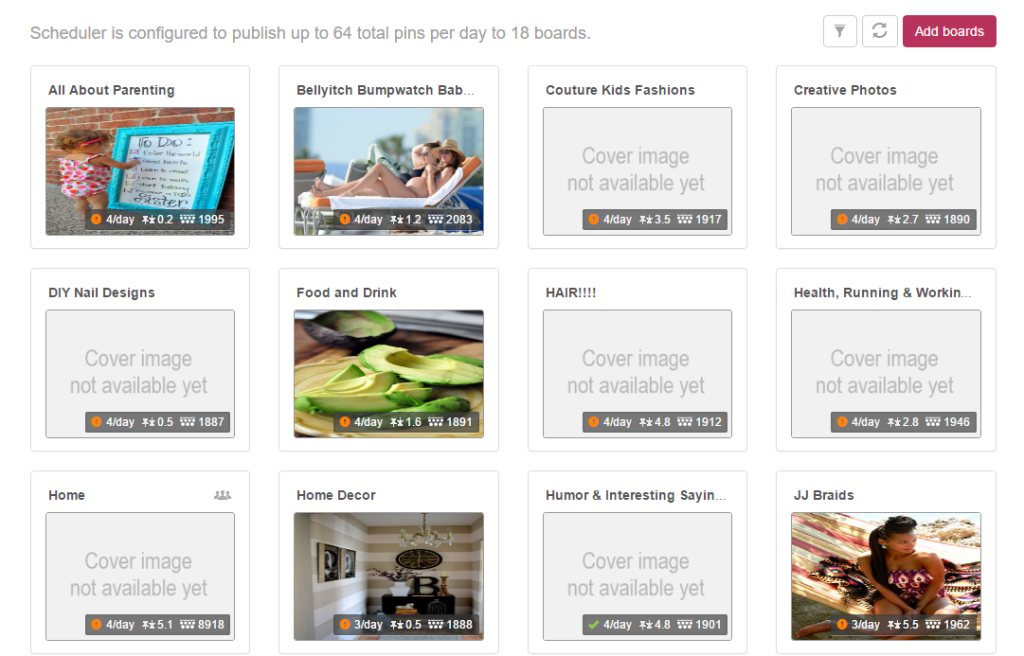Click the 8918 follower count on Home board
The width and height of the screenshot is (1024, 656).
[211, 625]
